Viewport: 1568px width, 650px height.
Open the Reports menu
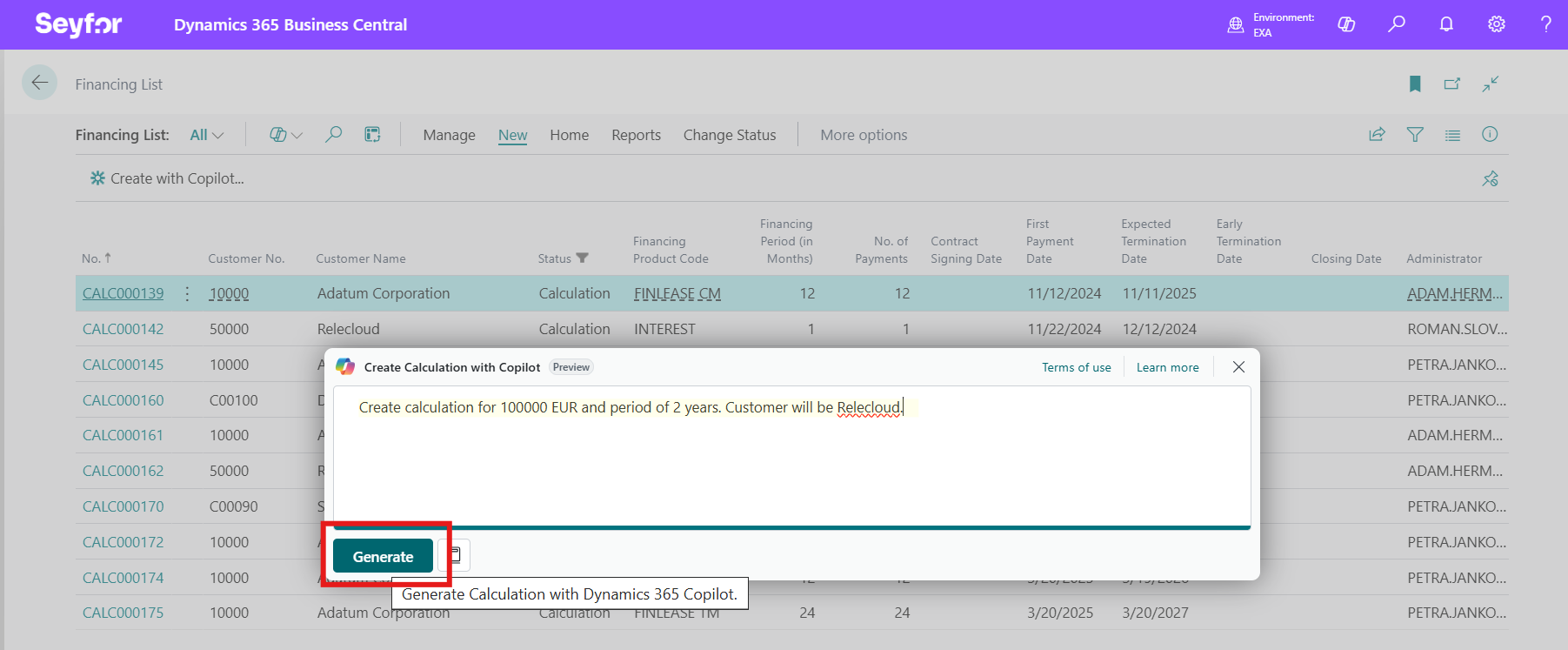tap(636, 135)
